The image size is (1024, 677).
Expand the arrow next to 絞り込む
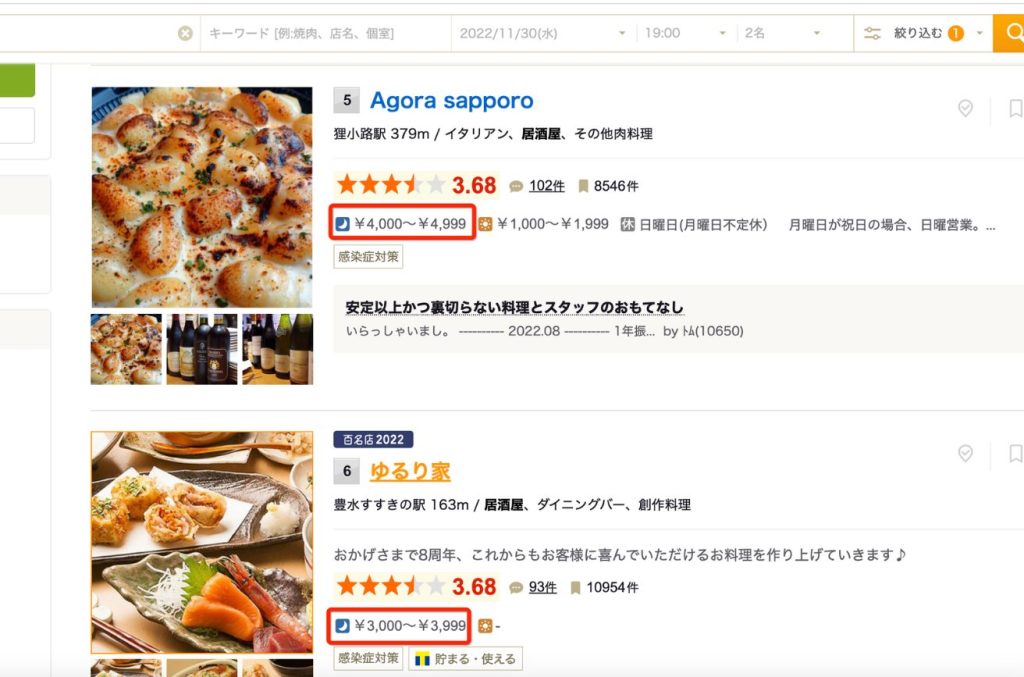point(980,33)
